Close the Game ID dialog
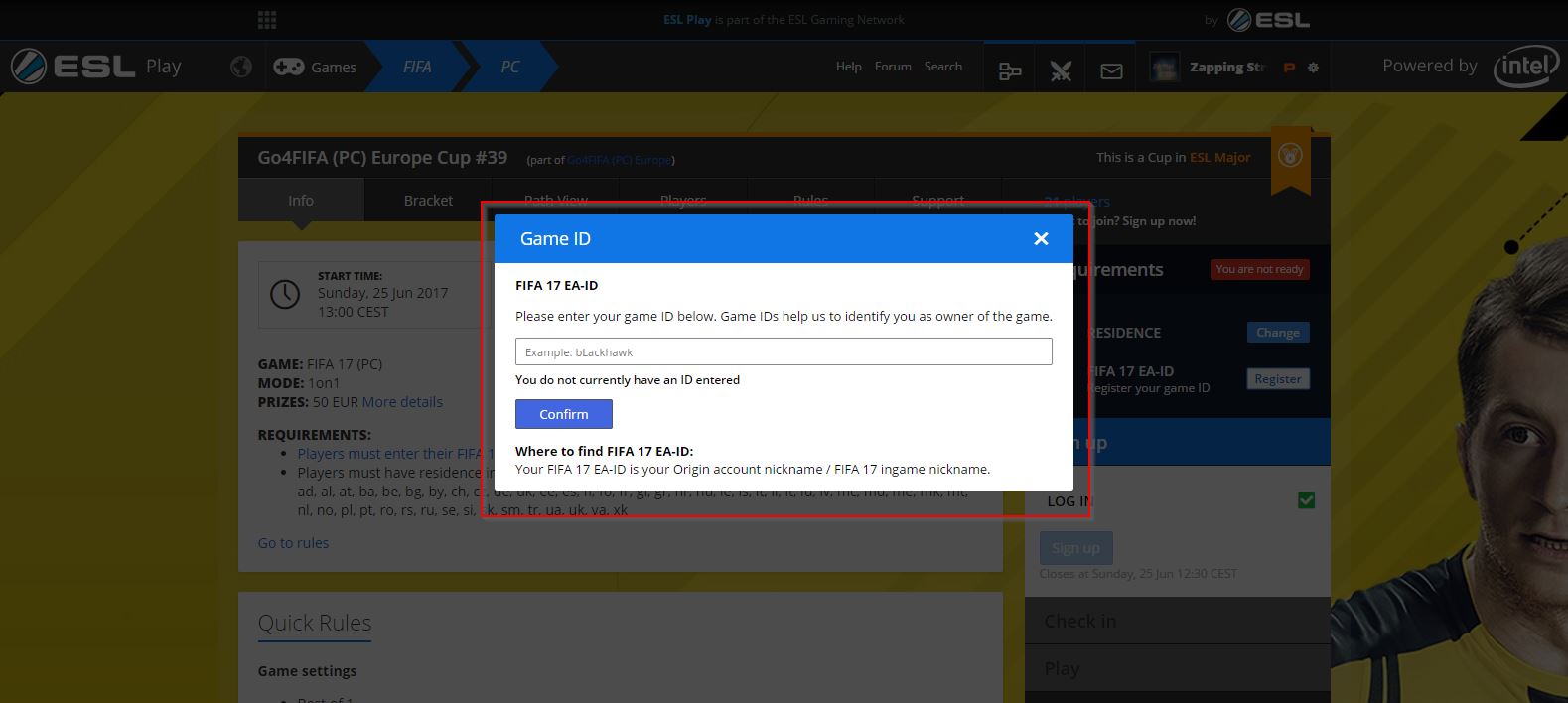The width and height of the screenshot is (1568, 703). click(x=1041, y=238)
